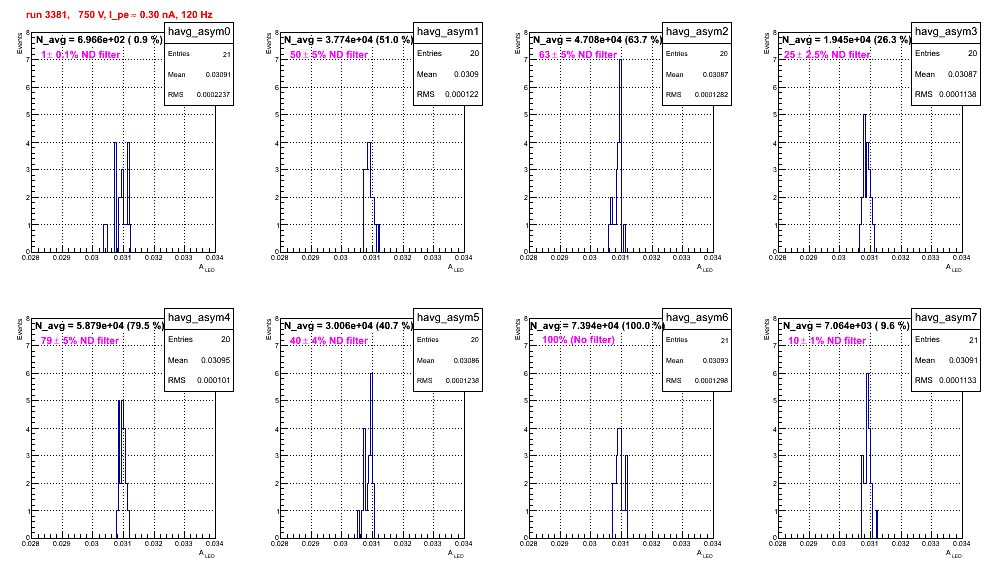Click the histogram peak in havg_asym5 plot
Viewport: 996px width, 572px height.
point(372,374)
